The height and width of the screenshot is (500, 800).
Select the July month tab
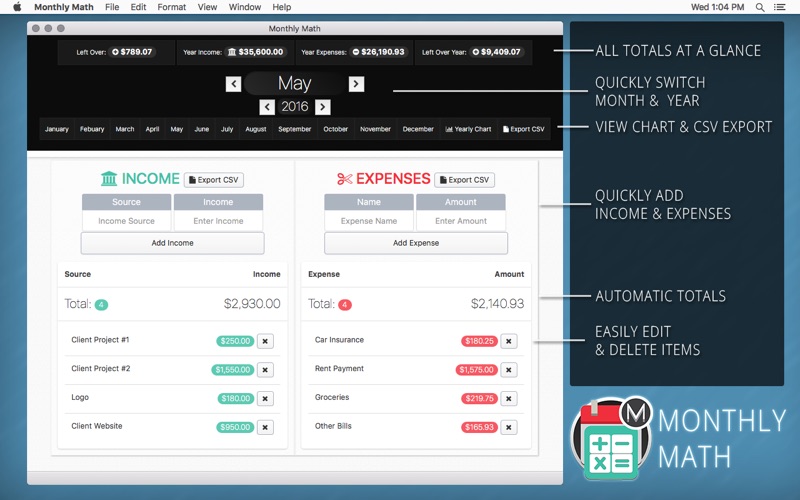coord(227,129)
